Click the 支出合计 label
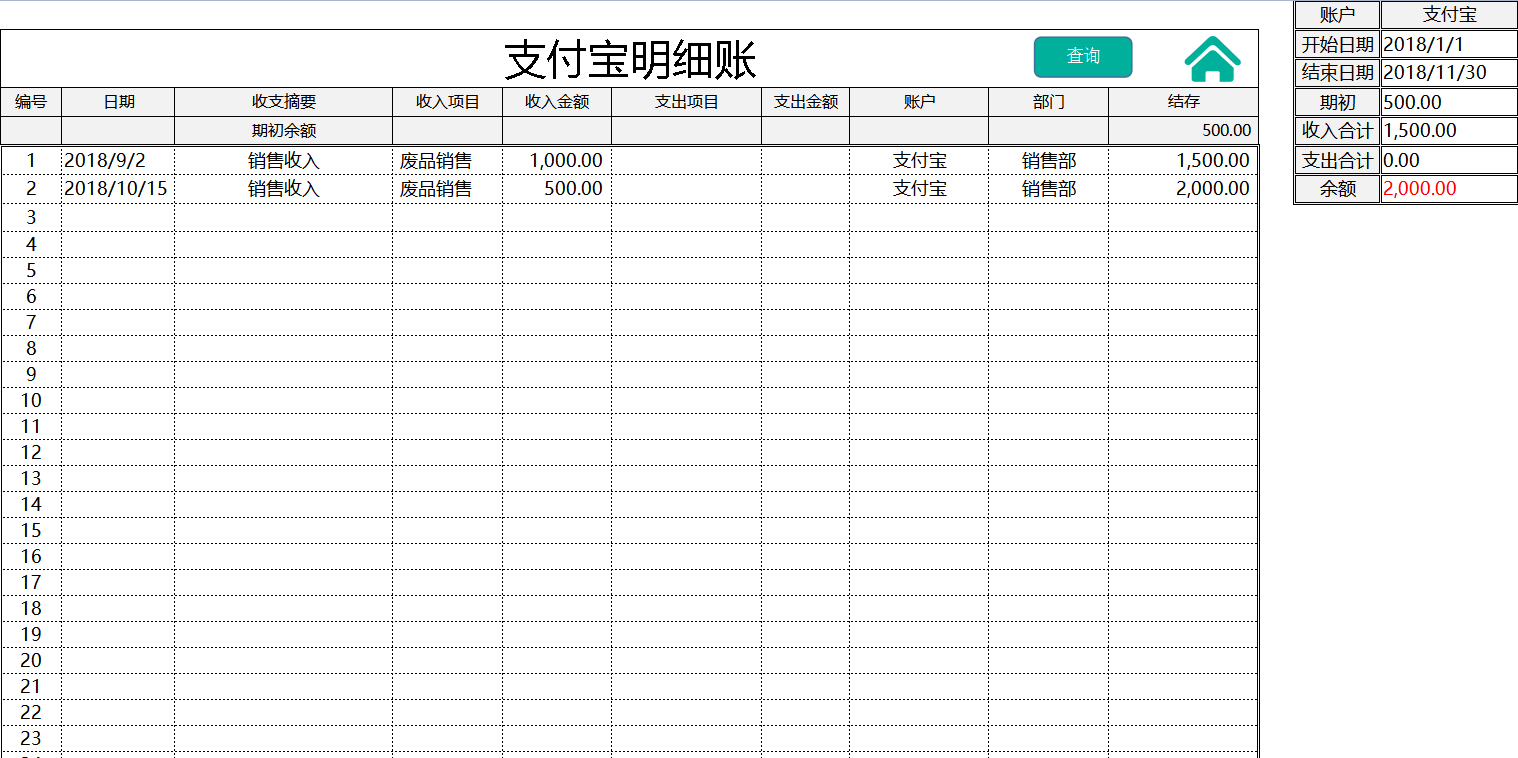This screenshot has width=1518, height=758. tap(1337, 160)
